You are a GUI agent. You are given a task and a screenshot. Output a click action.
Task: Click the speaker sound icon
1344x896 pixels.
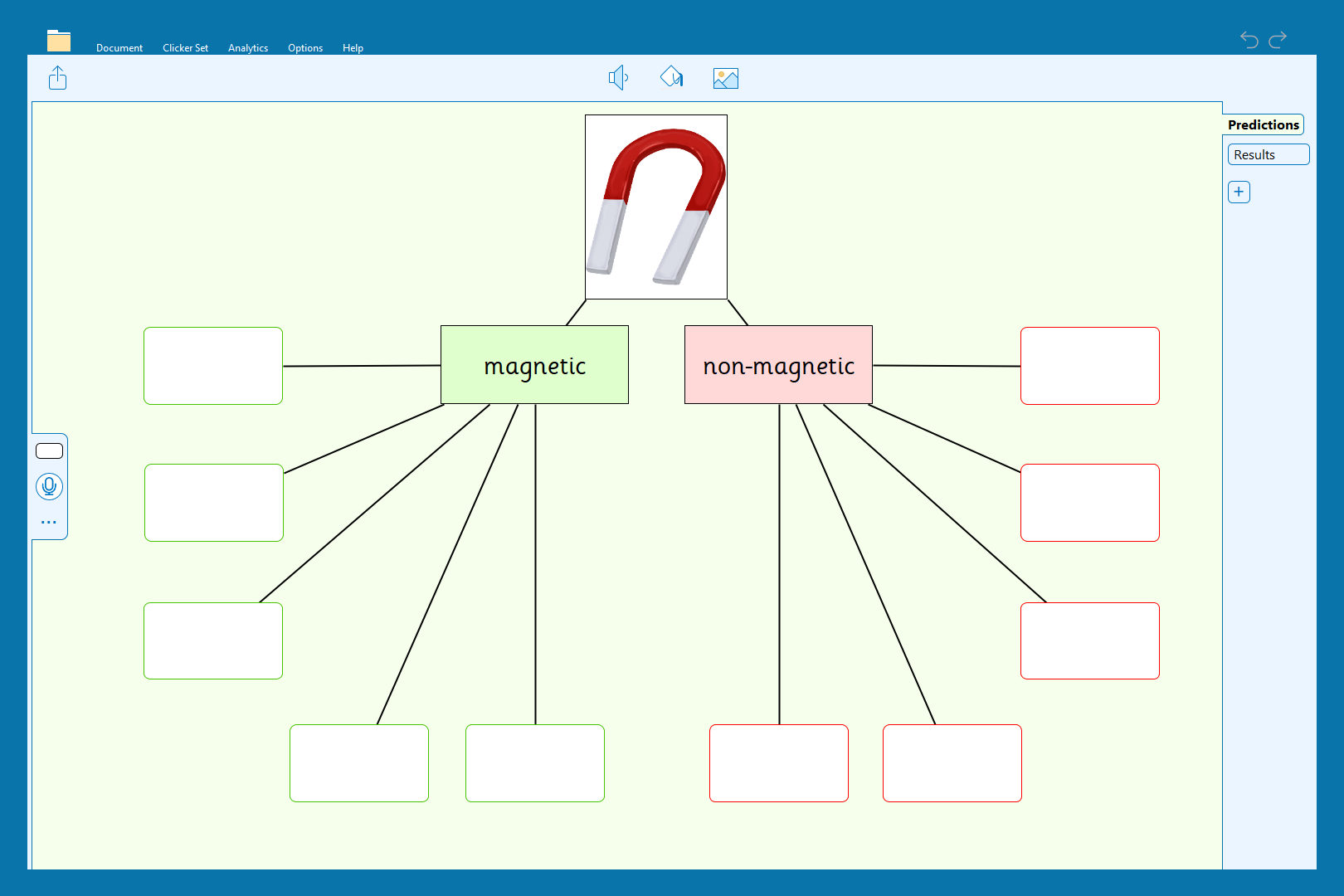point(618,78)
